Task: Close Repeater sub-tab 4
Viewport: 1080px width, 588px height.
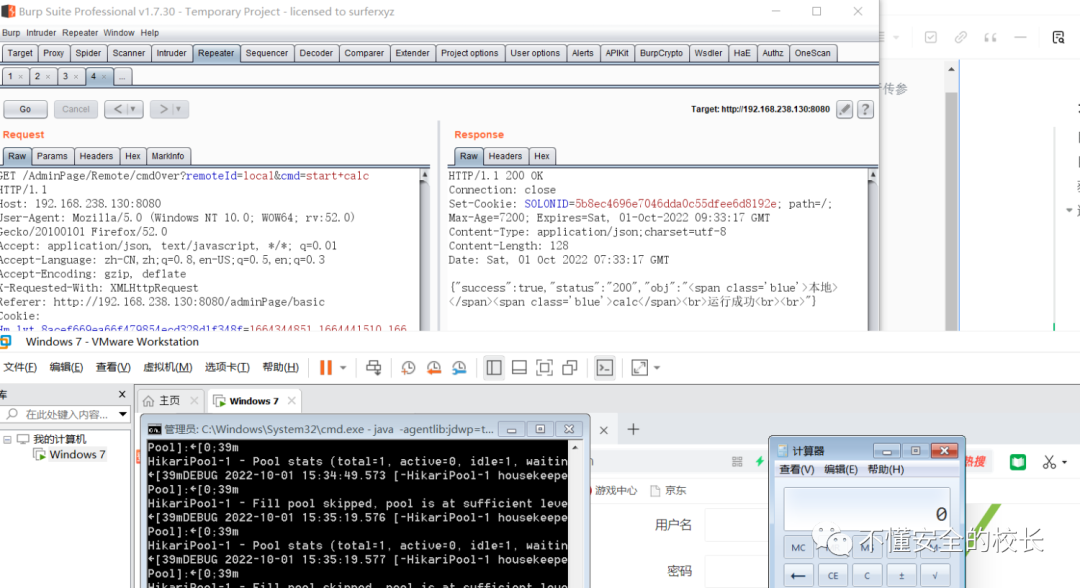Action: [104, 77]
